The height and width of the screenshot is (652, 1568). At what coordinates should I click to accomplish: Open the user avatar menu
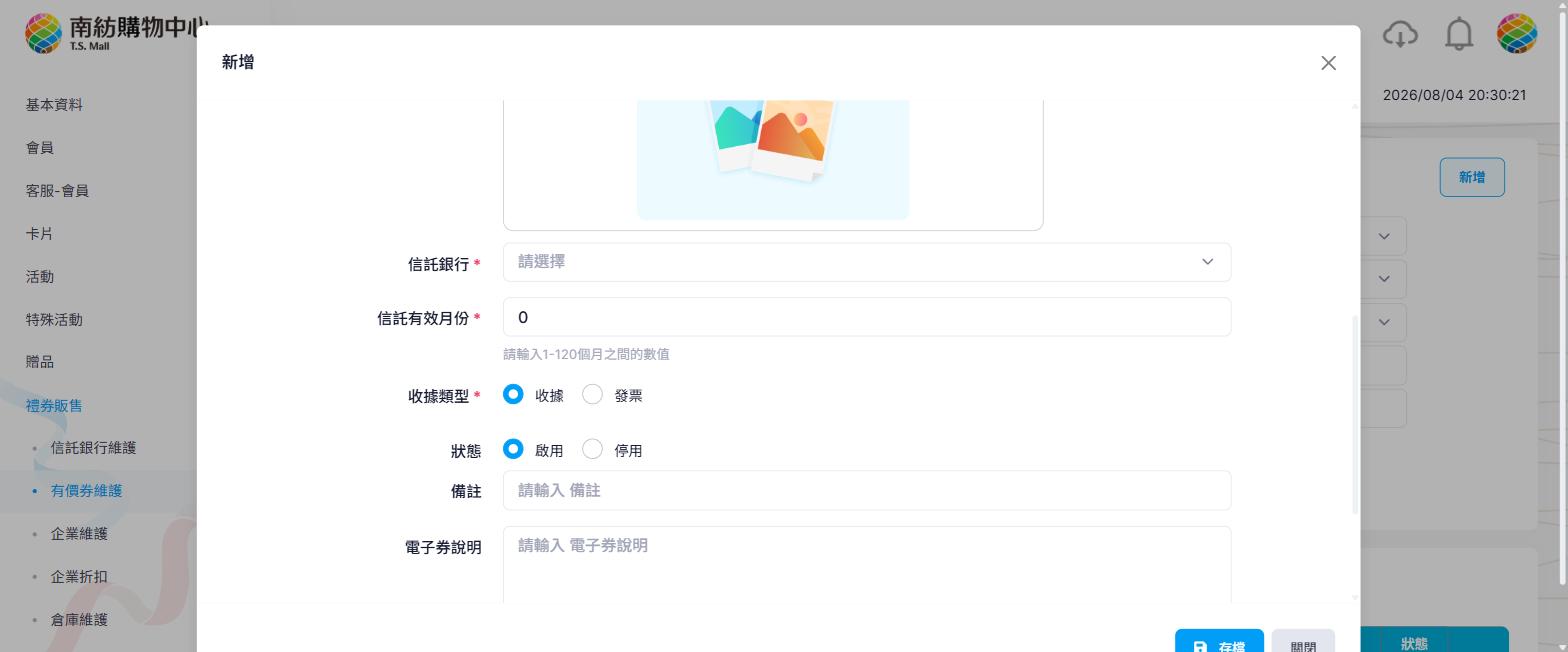(x=1516, y=34)
